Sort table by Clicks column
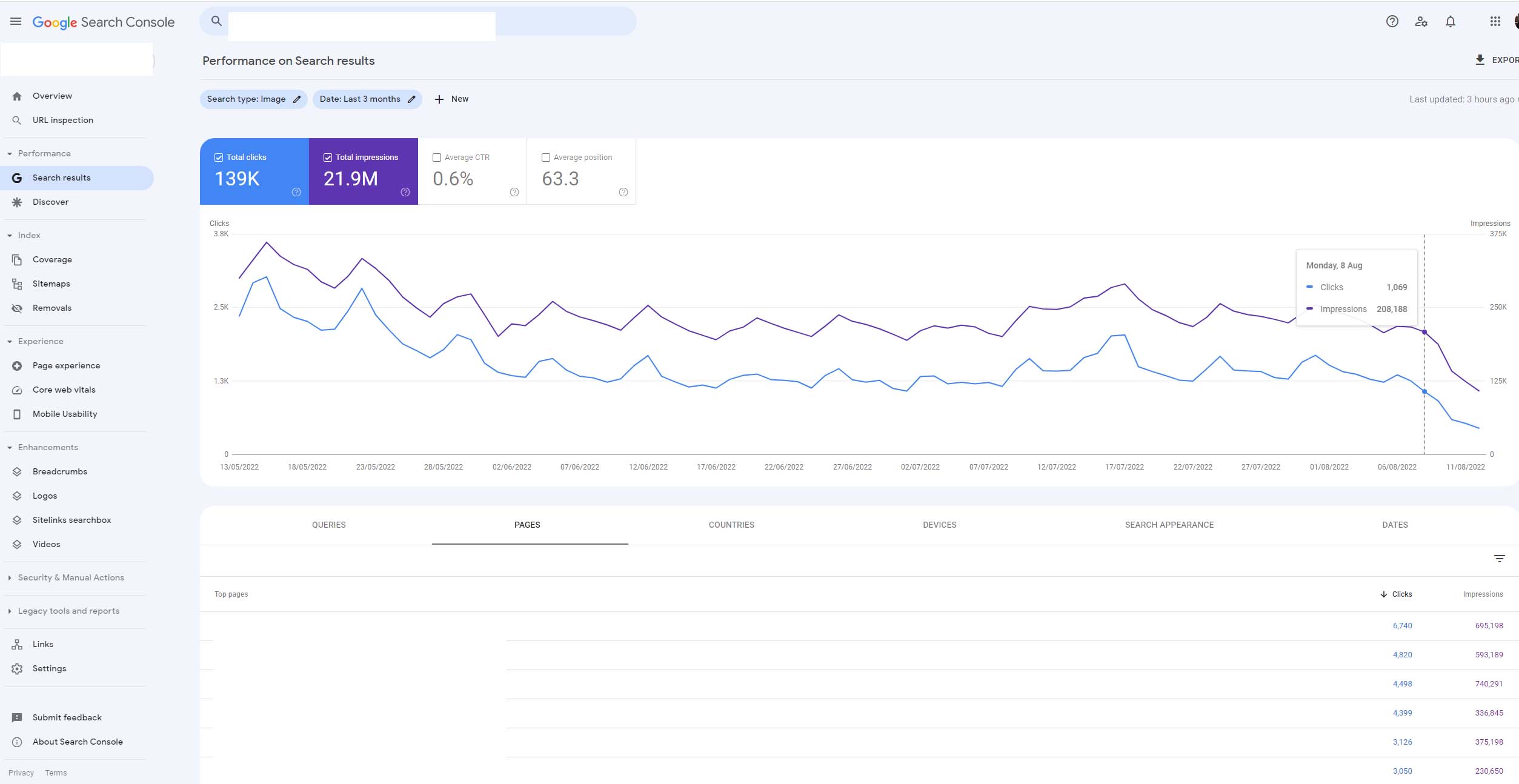Viewport: 1519px width, 784px height. (1396, 594)
